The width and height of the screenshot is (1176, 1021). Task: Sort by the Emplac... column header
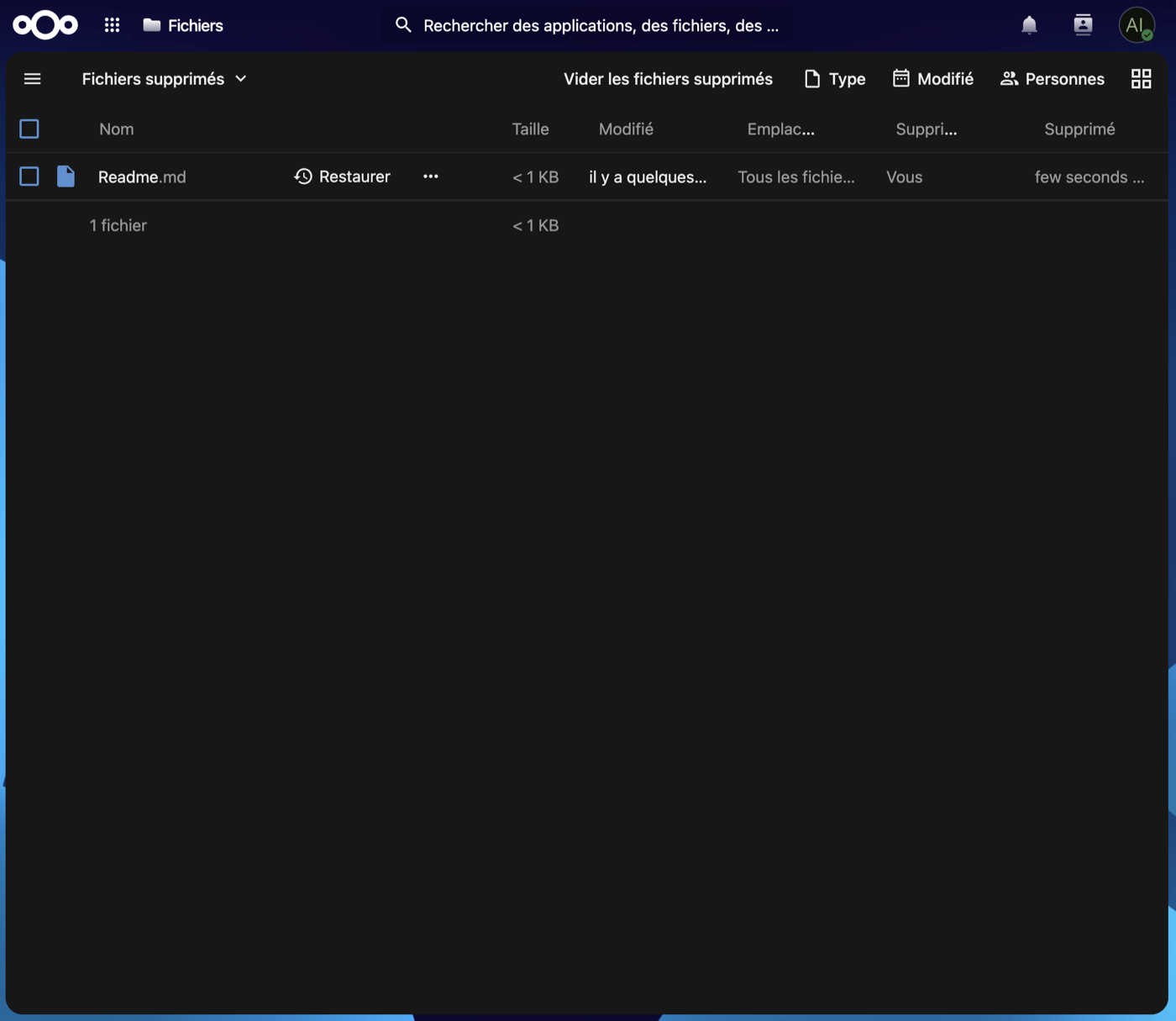(x=780, y=129)
